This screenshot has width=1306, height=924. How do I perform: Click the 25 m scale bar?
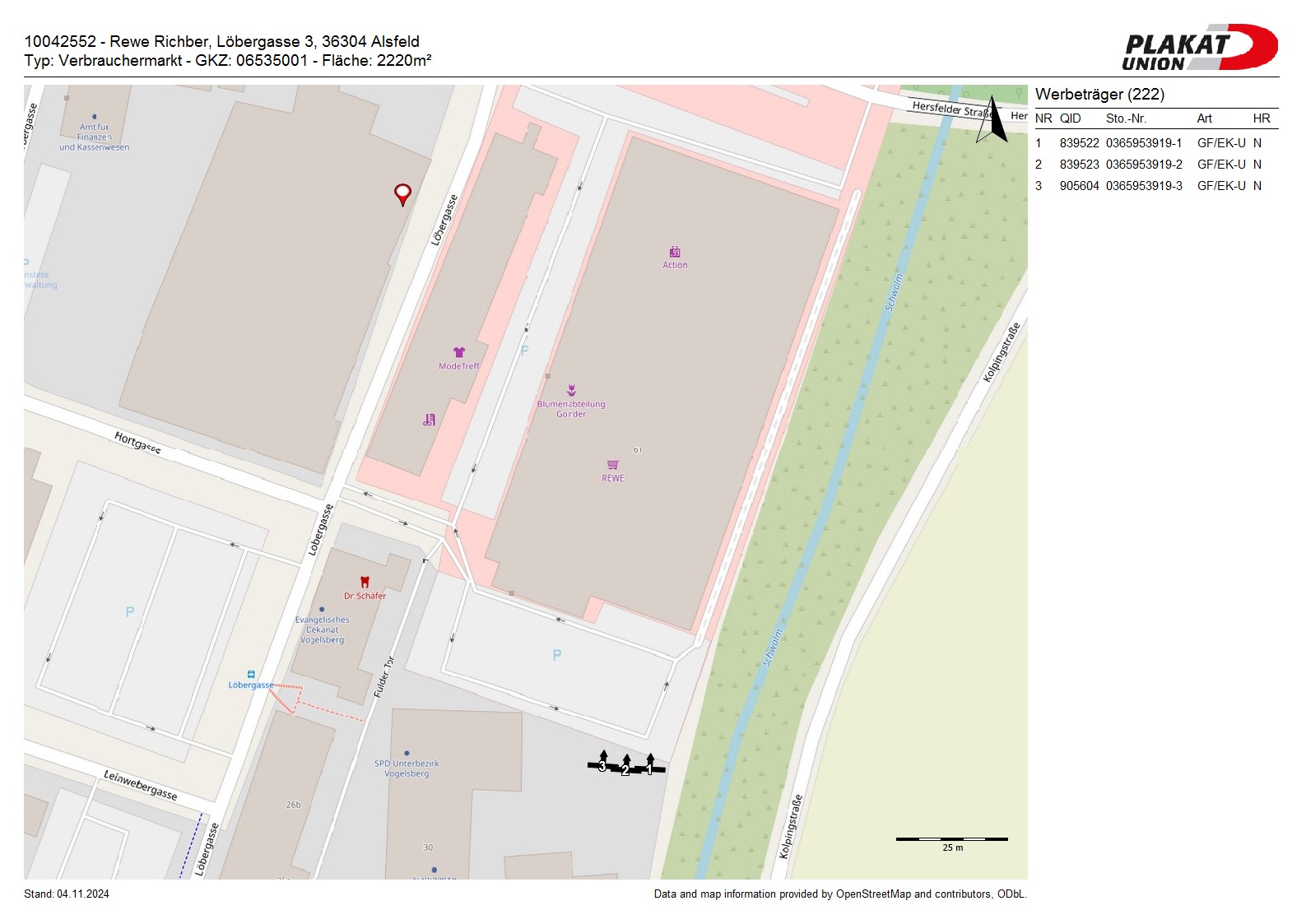(951, 839)
